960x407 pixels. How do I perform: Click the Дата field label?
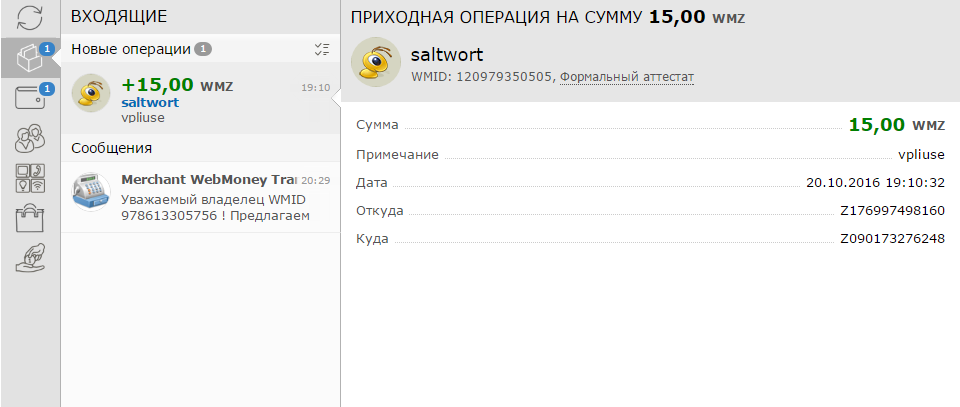pyautogui.click(x=372, y=182)
